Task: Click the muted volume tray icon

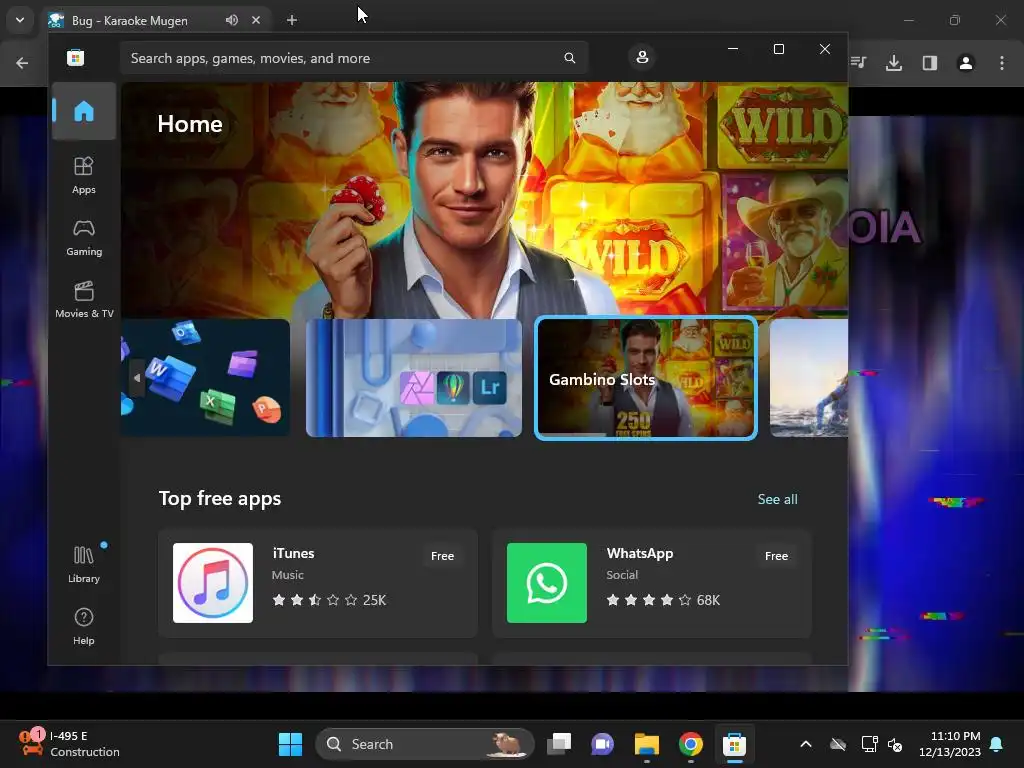Action: tap(895, 744)
